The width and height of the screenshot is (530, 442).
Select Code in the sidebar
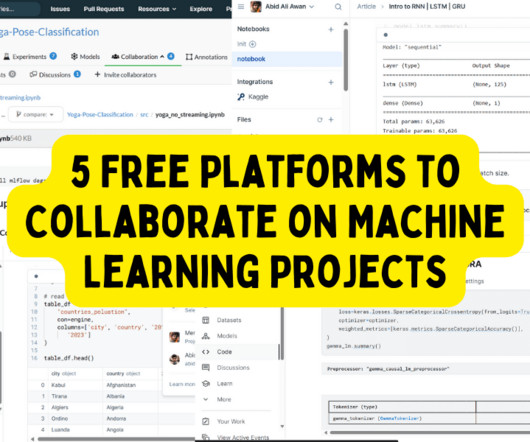(224, 352)
